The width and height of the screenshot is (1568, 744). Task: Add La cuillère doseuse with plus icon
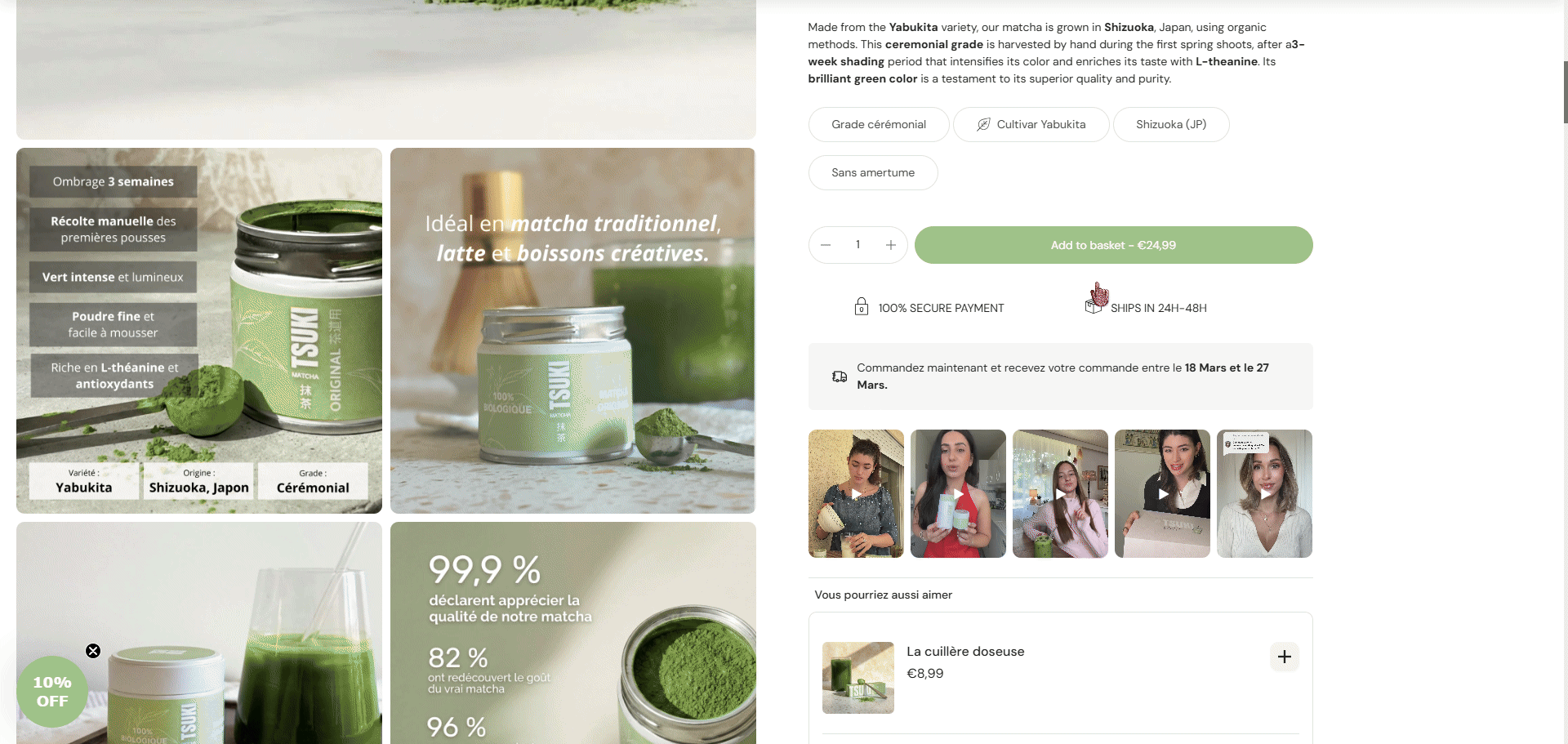(x=1285, y=657)
